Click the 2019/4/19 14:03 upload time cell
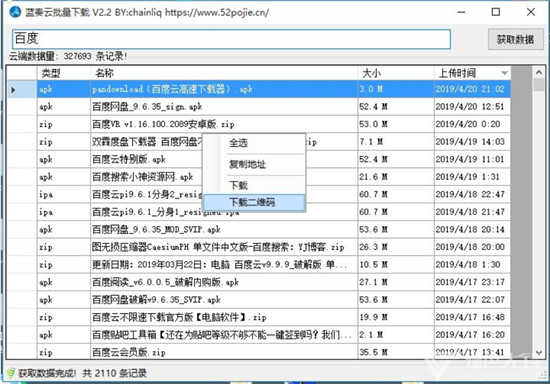 click(472, 142)
